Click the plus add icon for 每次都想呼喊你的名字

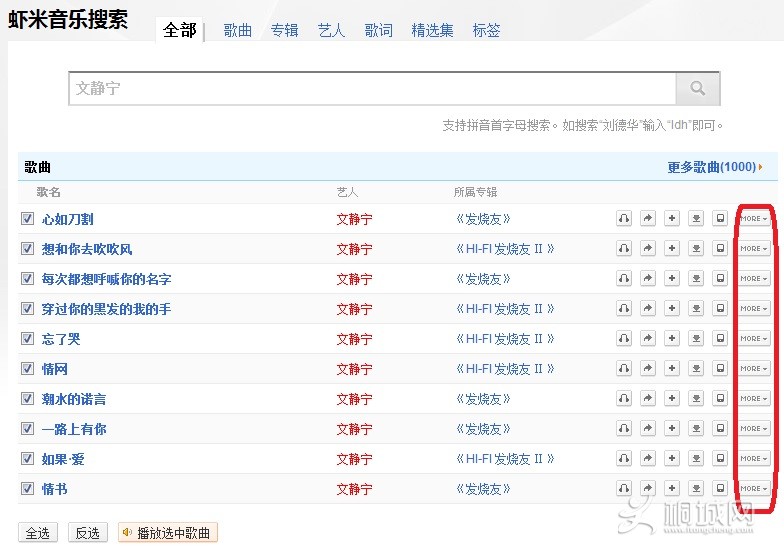[x=672, y=279]
